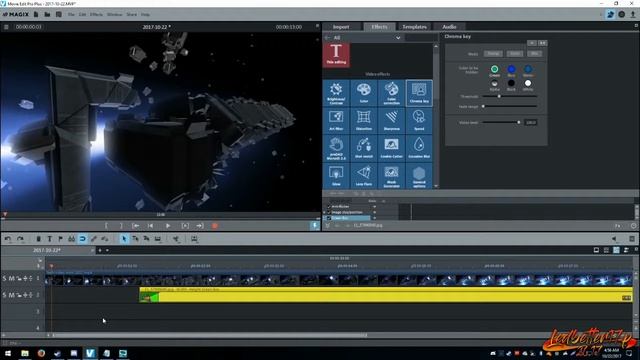This screenshot has height=360, width=640.
Task: Click the Video level slider handle
Action: (x=519, y=122)
